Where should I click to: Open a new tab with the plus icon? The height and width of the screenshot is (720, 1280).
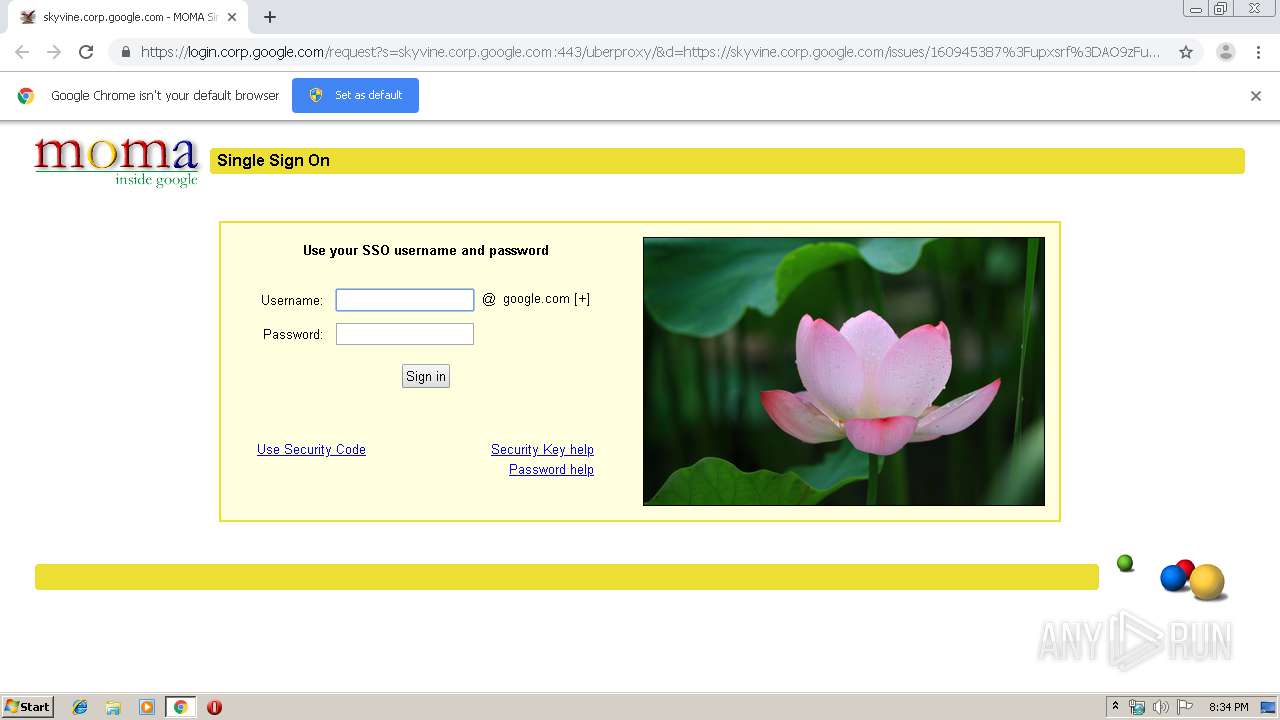pyautogui.click(x=270, y=17)
